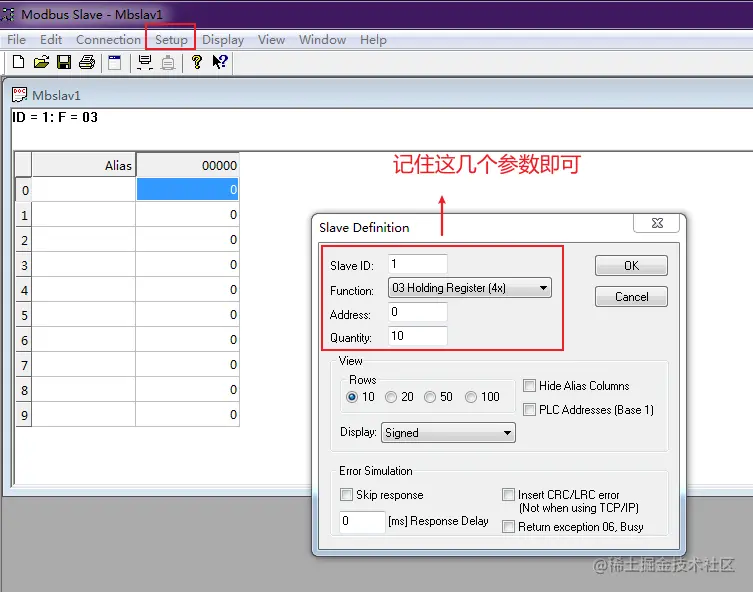Enable Return exception 06, Busy checkbox

pos(508,527)
